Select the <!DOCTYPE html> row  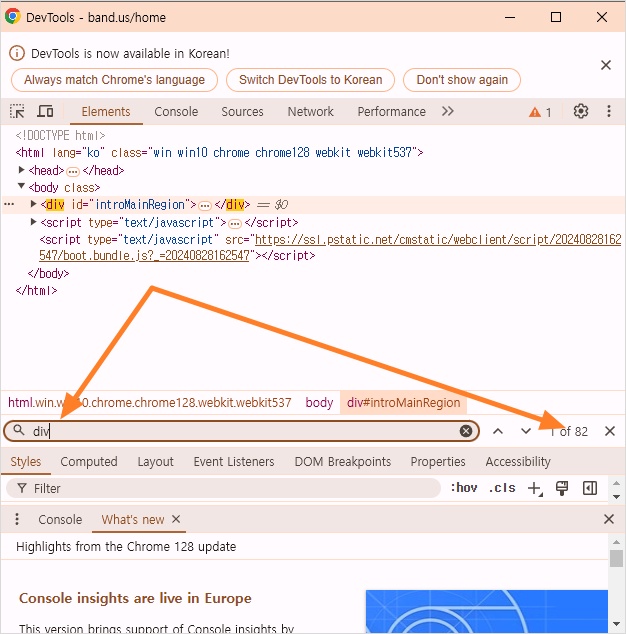pos(61,135)
